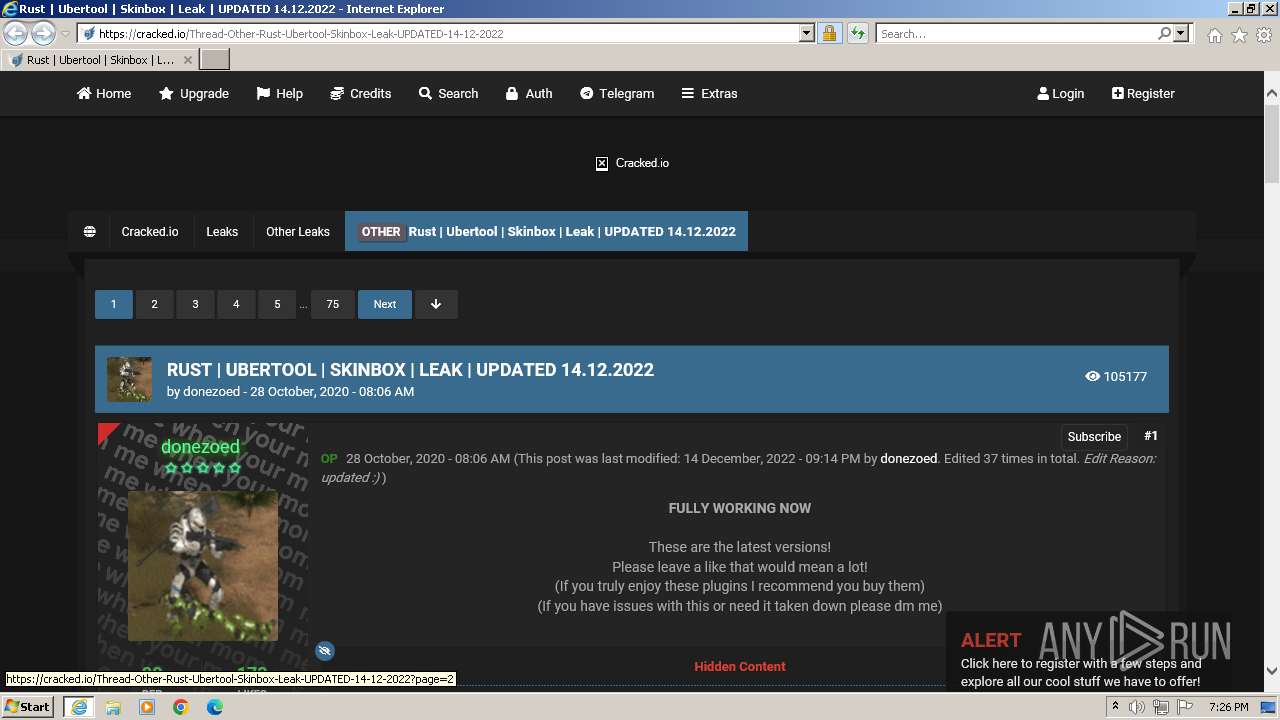Click the Register link
The width and height of the screenshot is (1280, 720).
(1143, 93)
